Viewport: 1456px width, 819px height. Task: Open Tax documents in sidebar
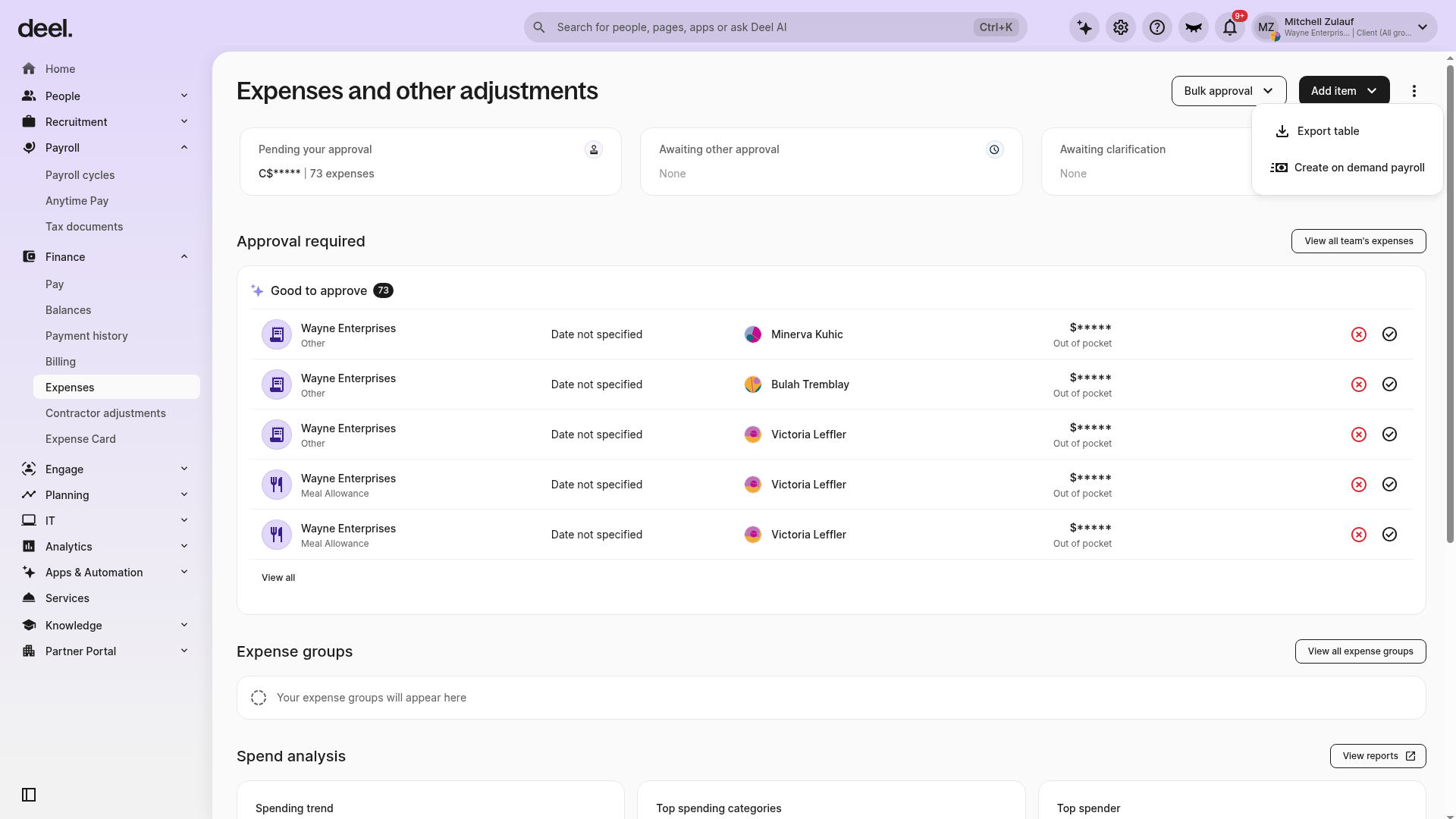[84, 227]
